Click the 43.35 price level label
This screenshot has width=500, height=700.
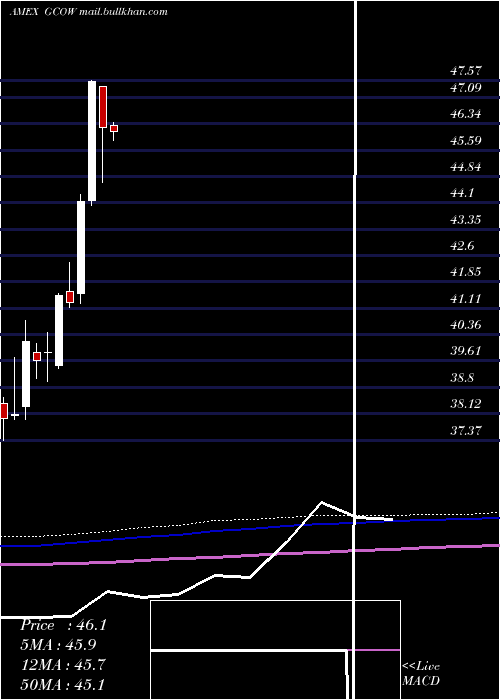pyautogui.click(x=466, y=219)
